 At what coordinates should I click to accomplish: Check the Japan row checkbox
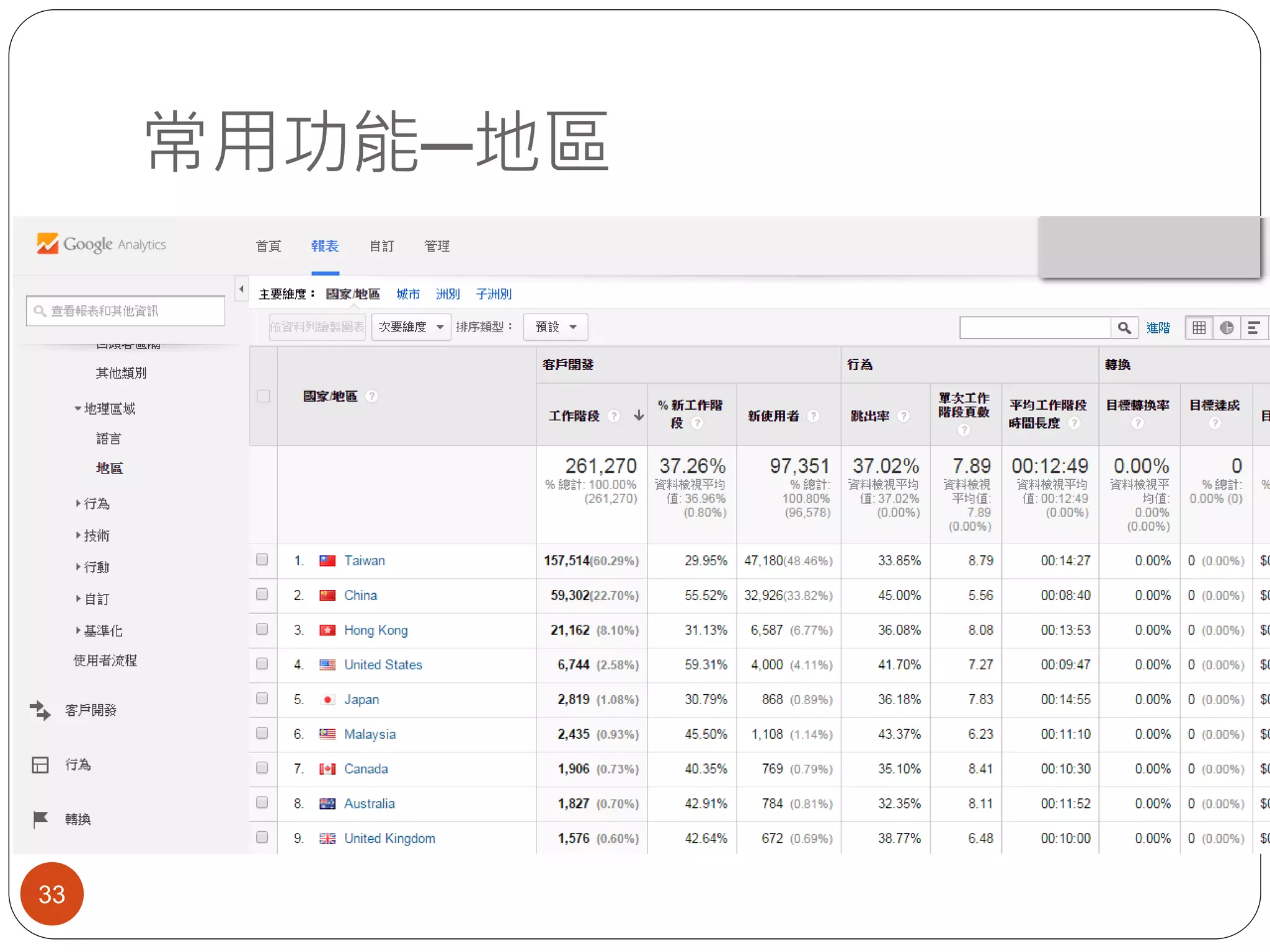click(262, 699)
